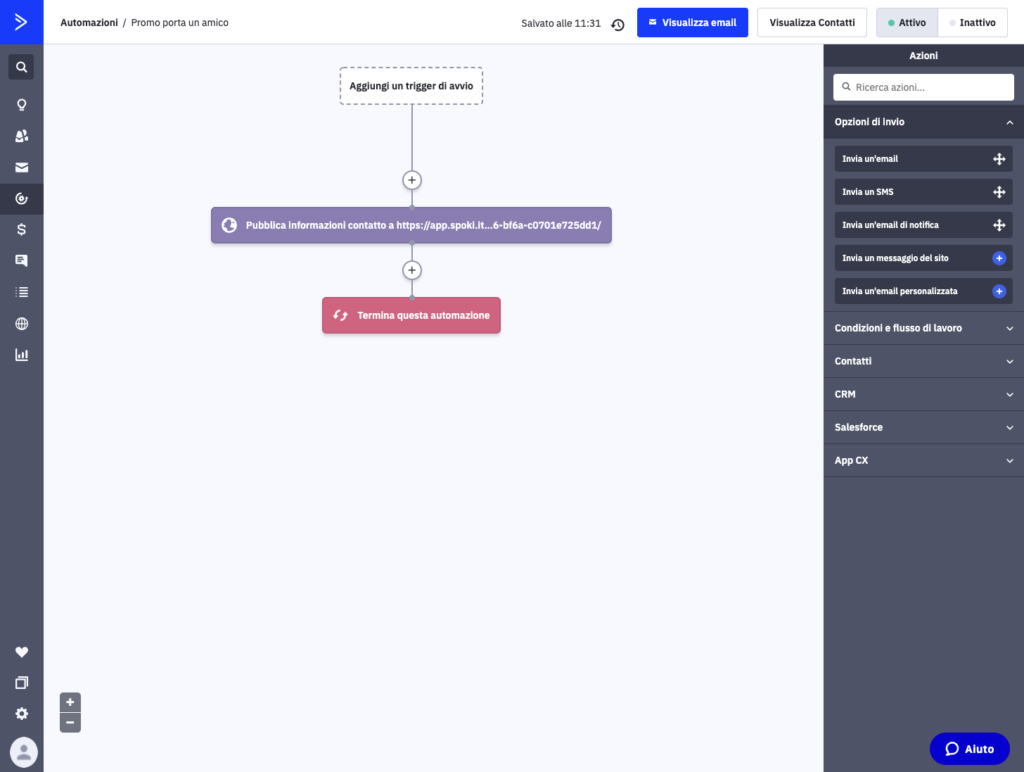The height and width of the screenshot is (772, 1024).
Task: Set automation status to Inattivo
Action: pyautogui.click(x=972, y=22)
